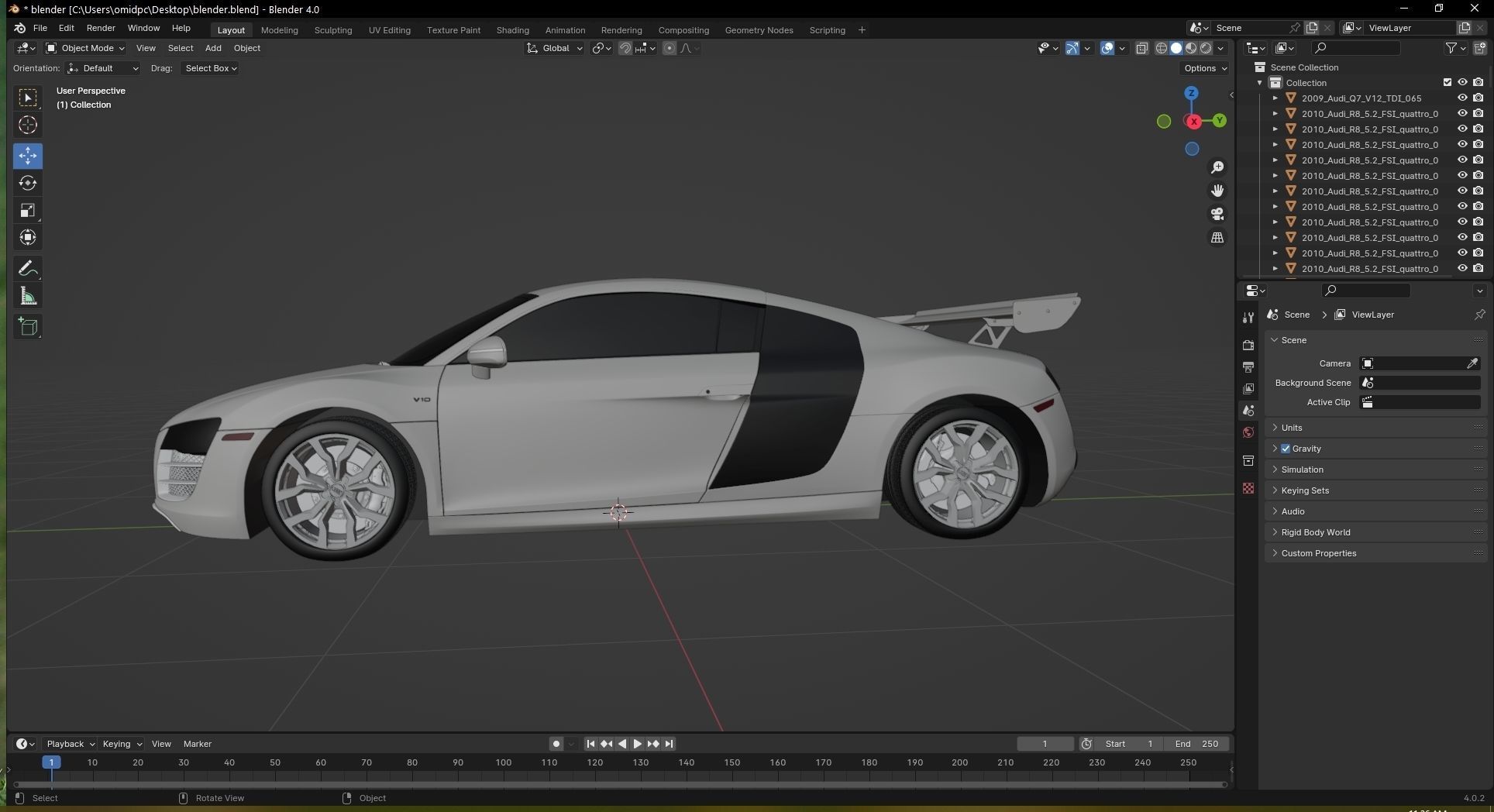Toggle Collection exclude checkbox
Screen dimensions: 1494x812
point(1447,83)
